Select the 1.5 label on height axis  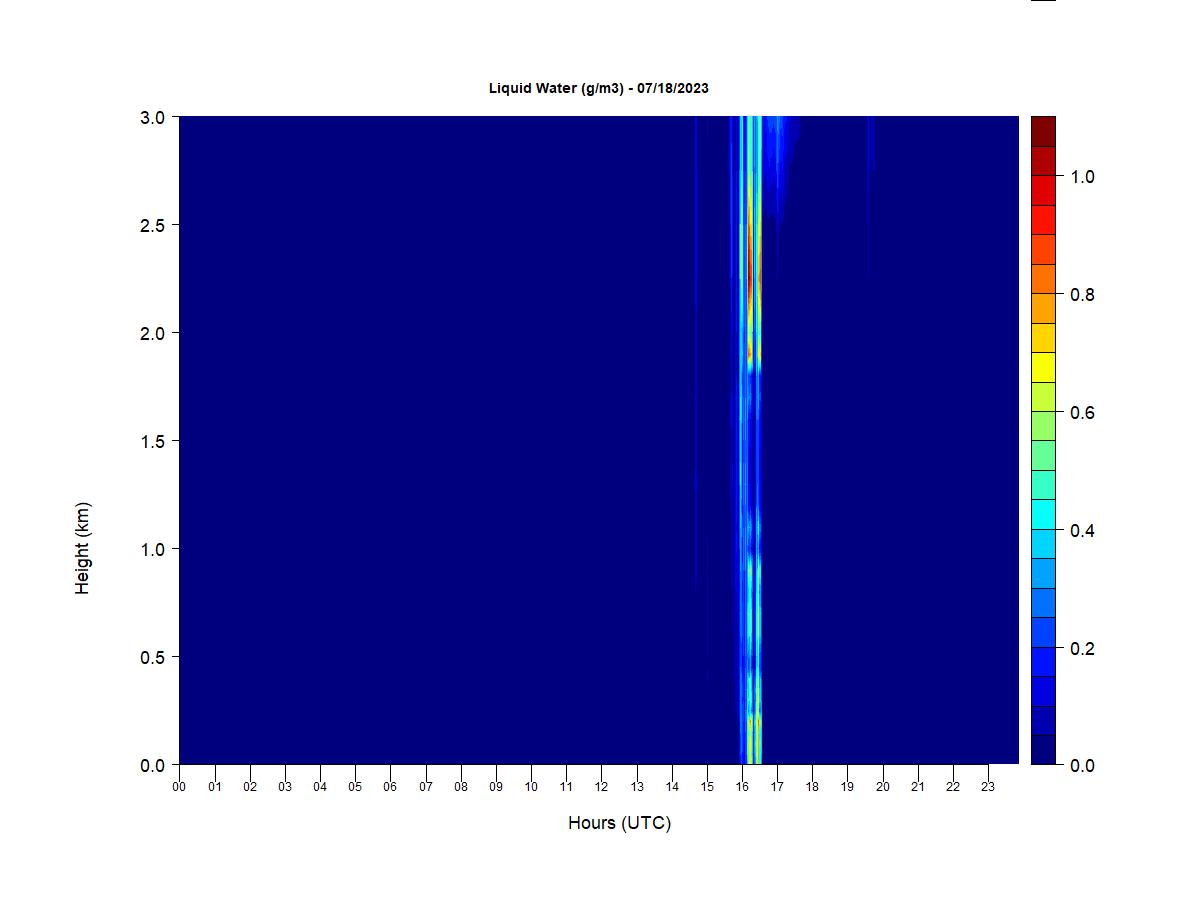click(153, 441)
